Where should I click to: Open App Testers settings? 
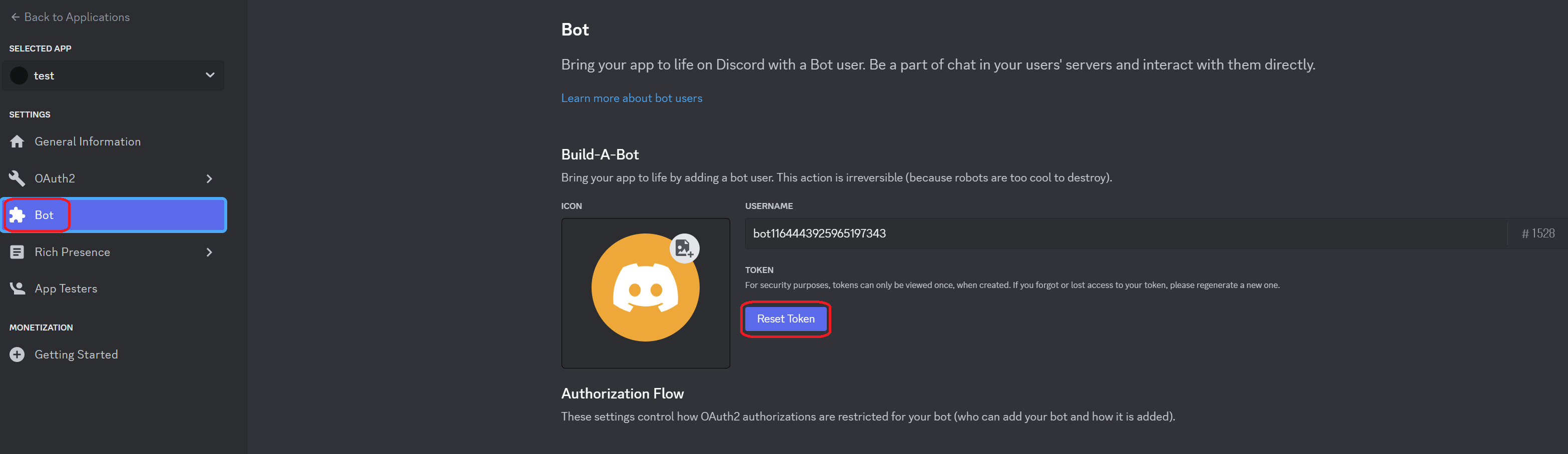click(x=113, y=288)
